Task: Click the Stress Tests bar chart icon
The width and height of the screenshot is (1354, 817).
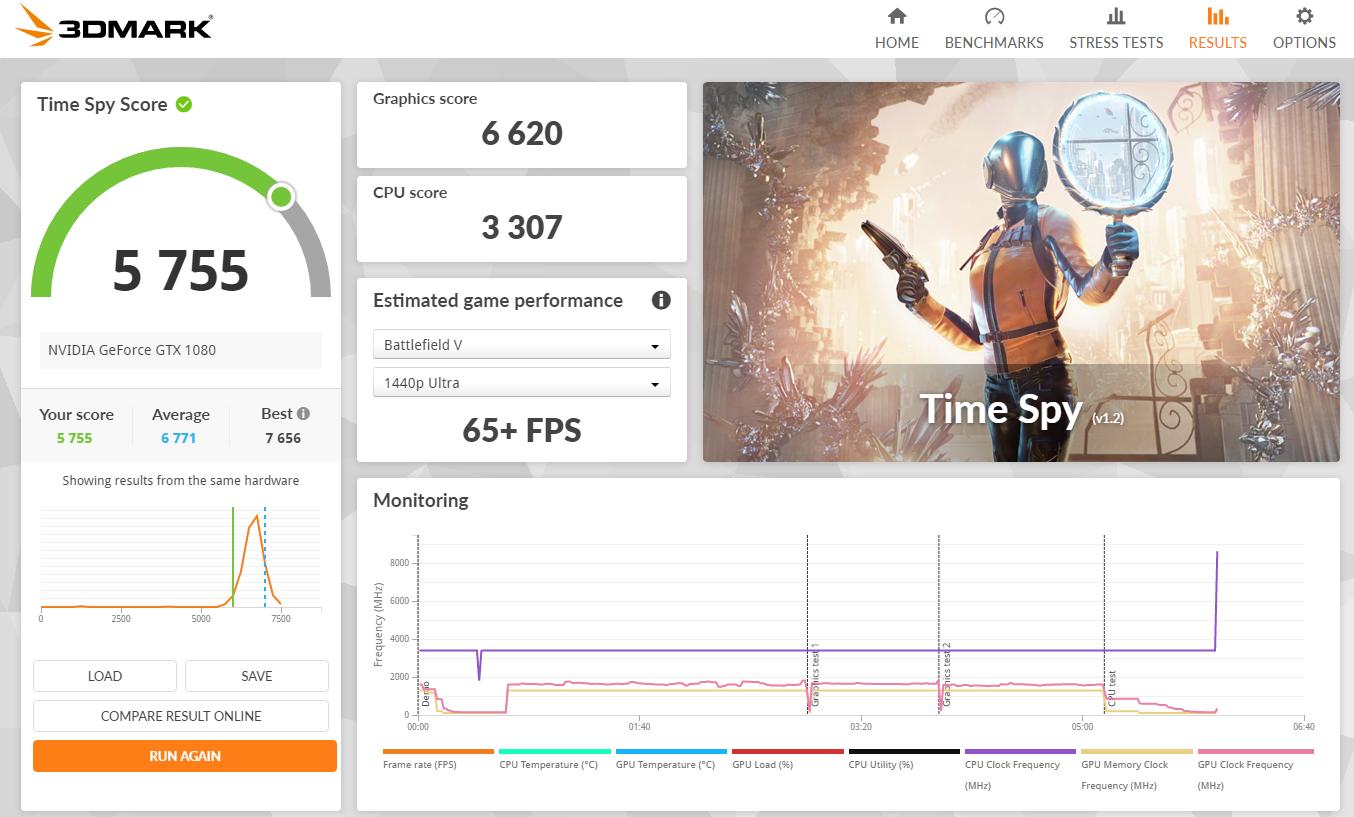Action: point(1116,16)
